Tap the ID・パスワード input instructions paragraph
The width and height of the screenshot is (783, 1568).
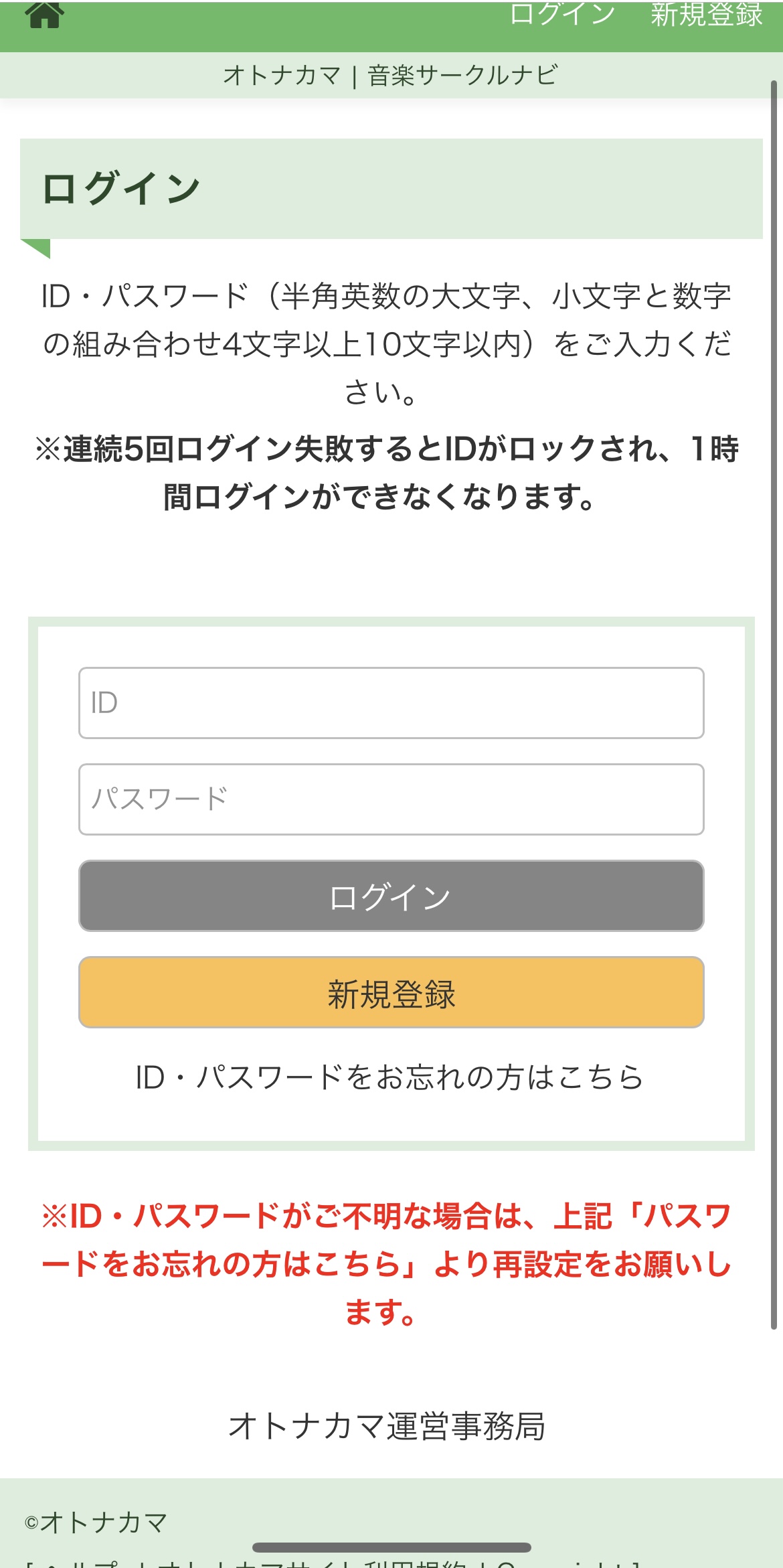pyautogui.click(x=387, y=344)
